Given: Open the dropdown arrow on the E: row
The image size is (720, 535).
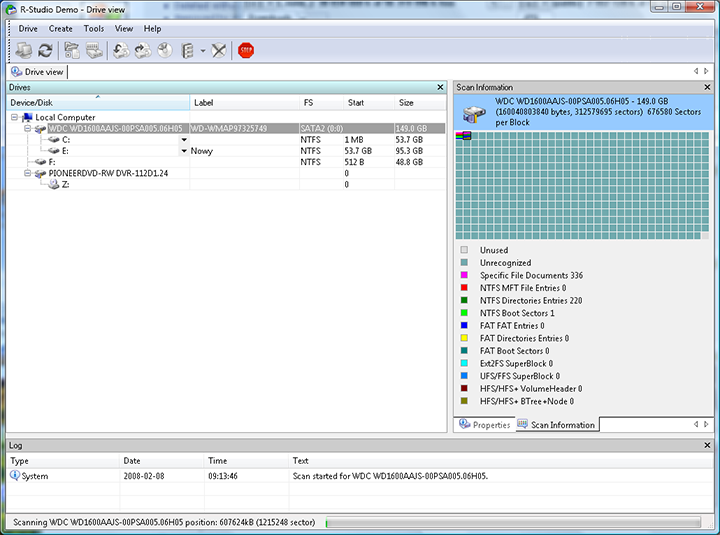Looking at the screenshot, I should 184,151.
